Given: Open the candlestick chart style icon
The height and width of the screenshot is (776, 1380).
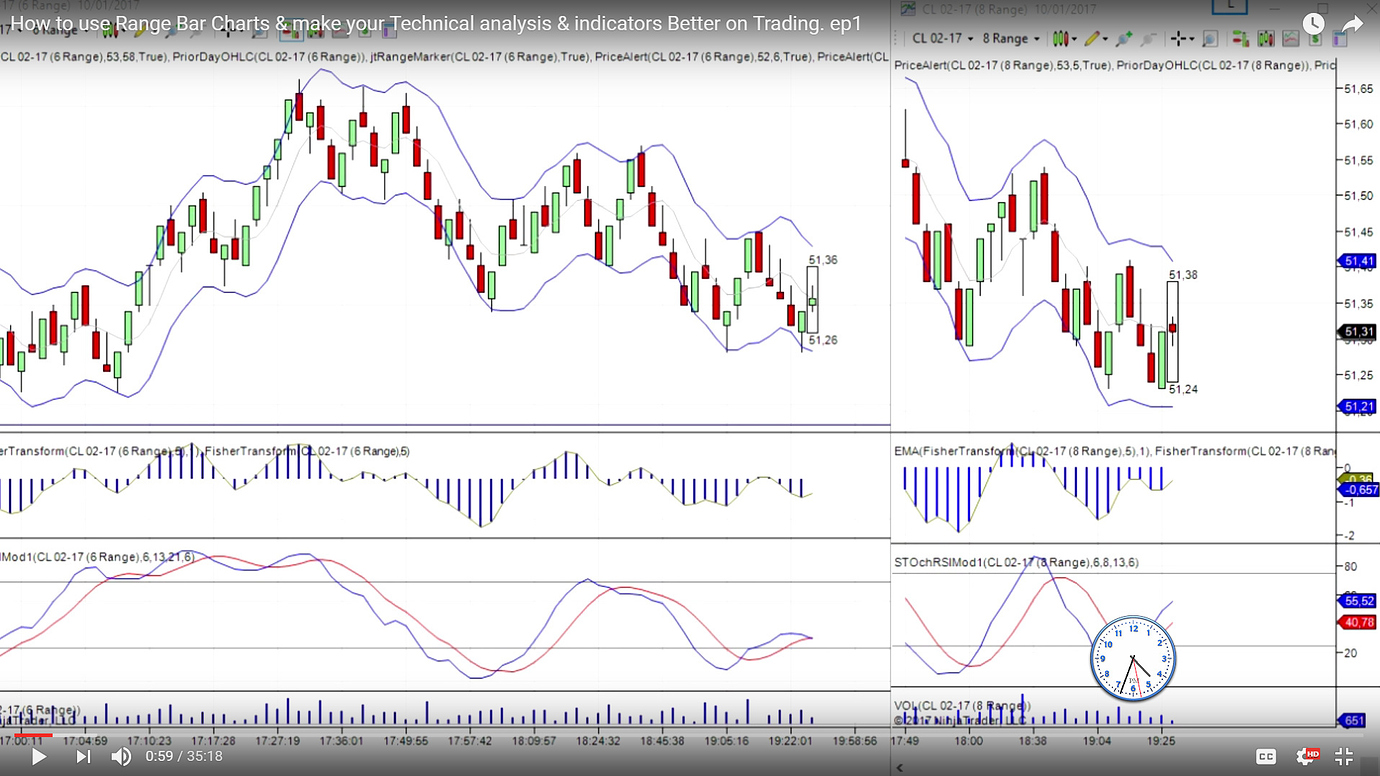Looking at the screenshot, I should 1060,38.
